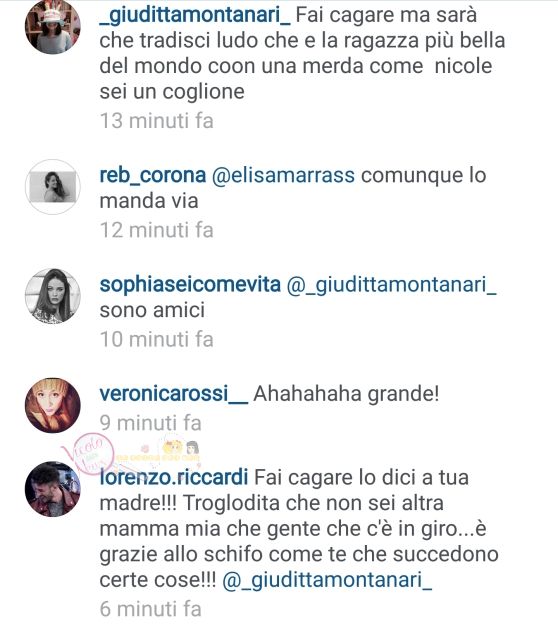Screen dimensions: 558x634
Task: Open reb_corona username link
Action: coord(152,175)
